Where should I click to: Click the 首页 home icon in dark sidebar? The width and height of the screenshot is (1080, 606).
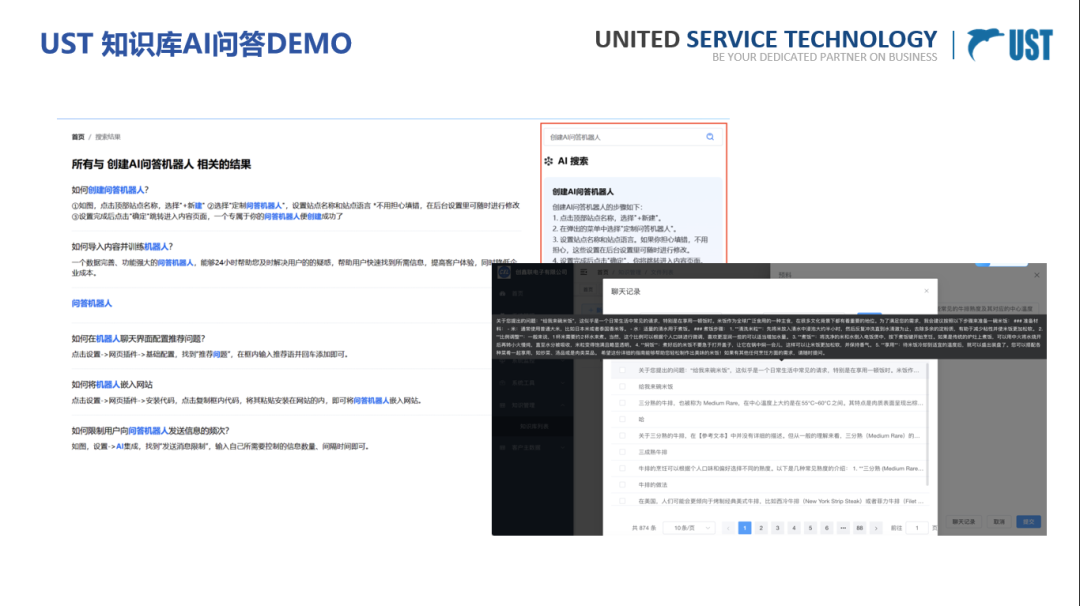click(503, 293)
